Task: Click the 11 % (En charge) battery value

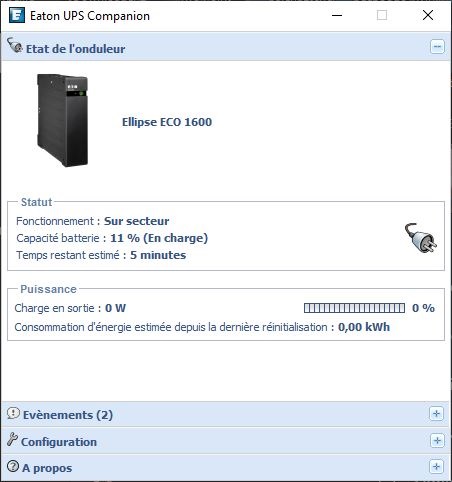Action: pyautogui.click(x=159, y=238)
